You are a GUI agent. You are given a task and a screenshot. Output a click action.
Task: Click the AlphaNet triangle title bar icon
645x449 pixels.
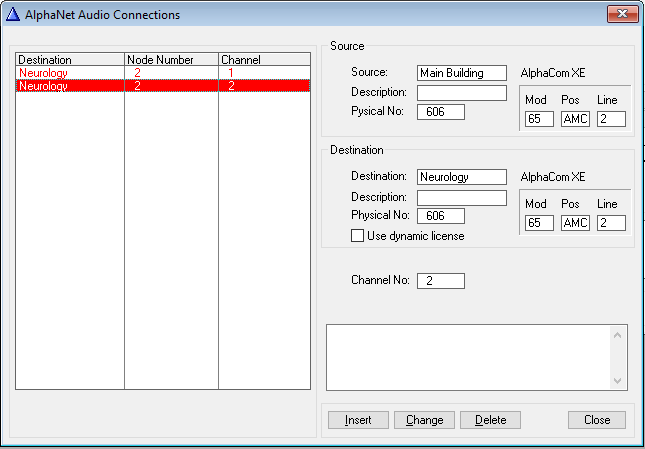[x=13, y=14]
